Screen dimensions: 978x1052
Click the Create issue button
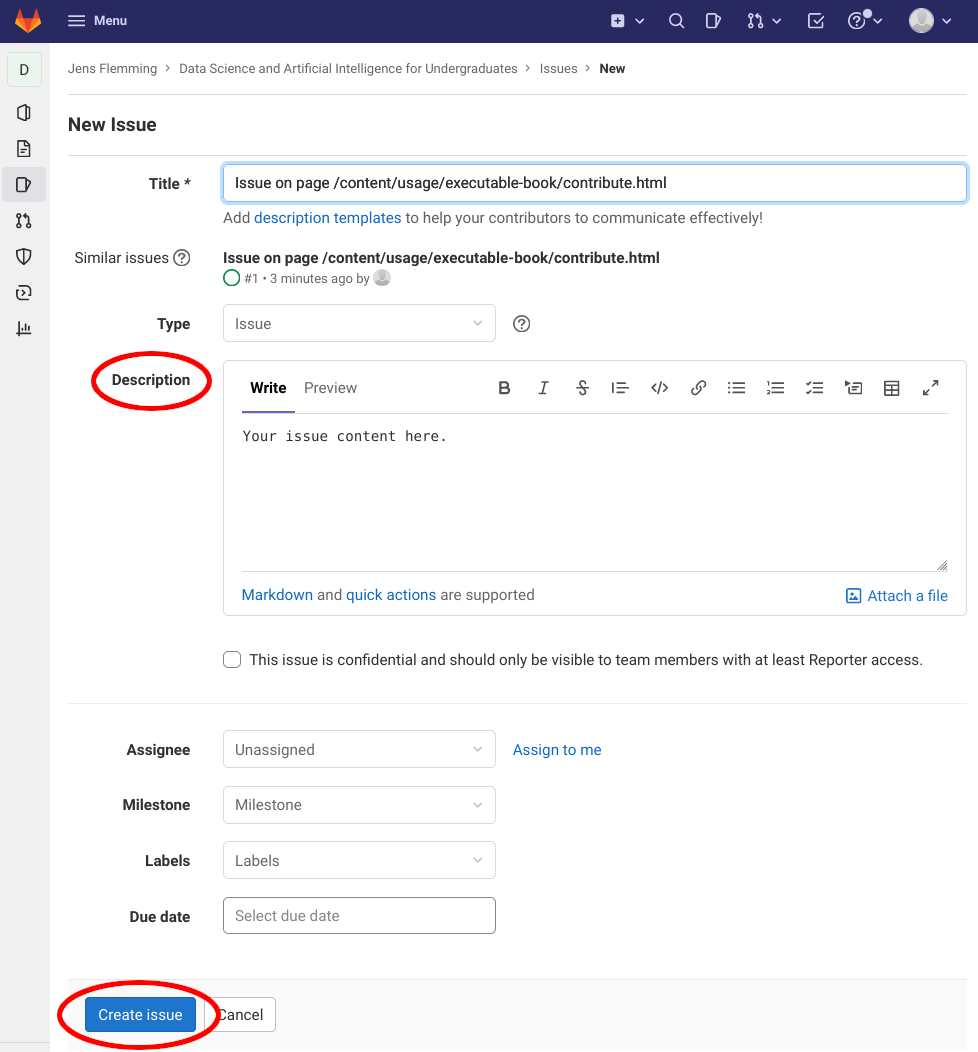[140, 1014]
